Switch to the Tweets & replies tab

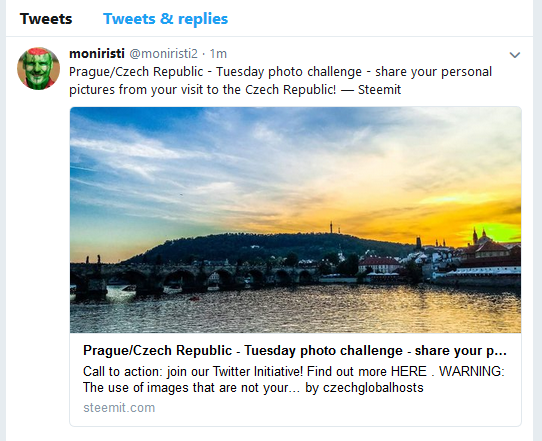(166, 19)
